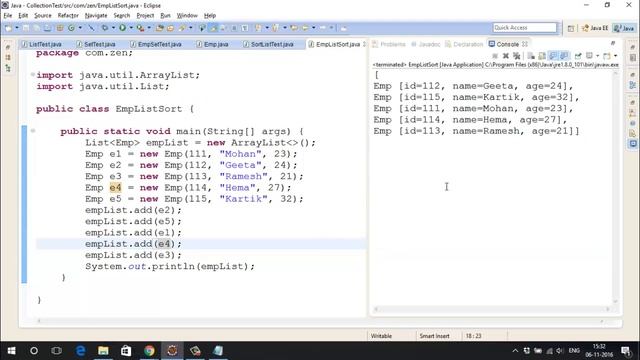Click the Open Console icon
The height and width of the screenshot is (360, 640).
coord(607,56)
